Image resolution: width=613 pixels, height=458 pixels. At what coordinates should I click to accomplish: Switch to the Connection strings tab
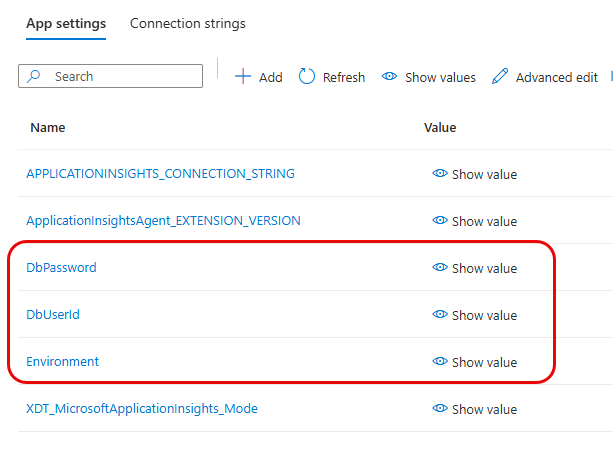pyautogui.click(x=188, y=23)
